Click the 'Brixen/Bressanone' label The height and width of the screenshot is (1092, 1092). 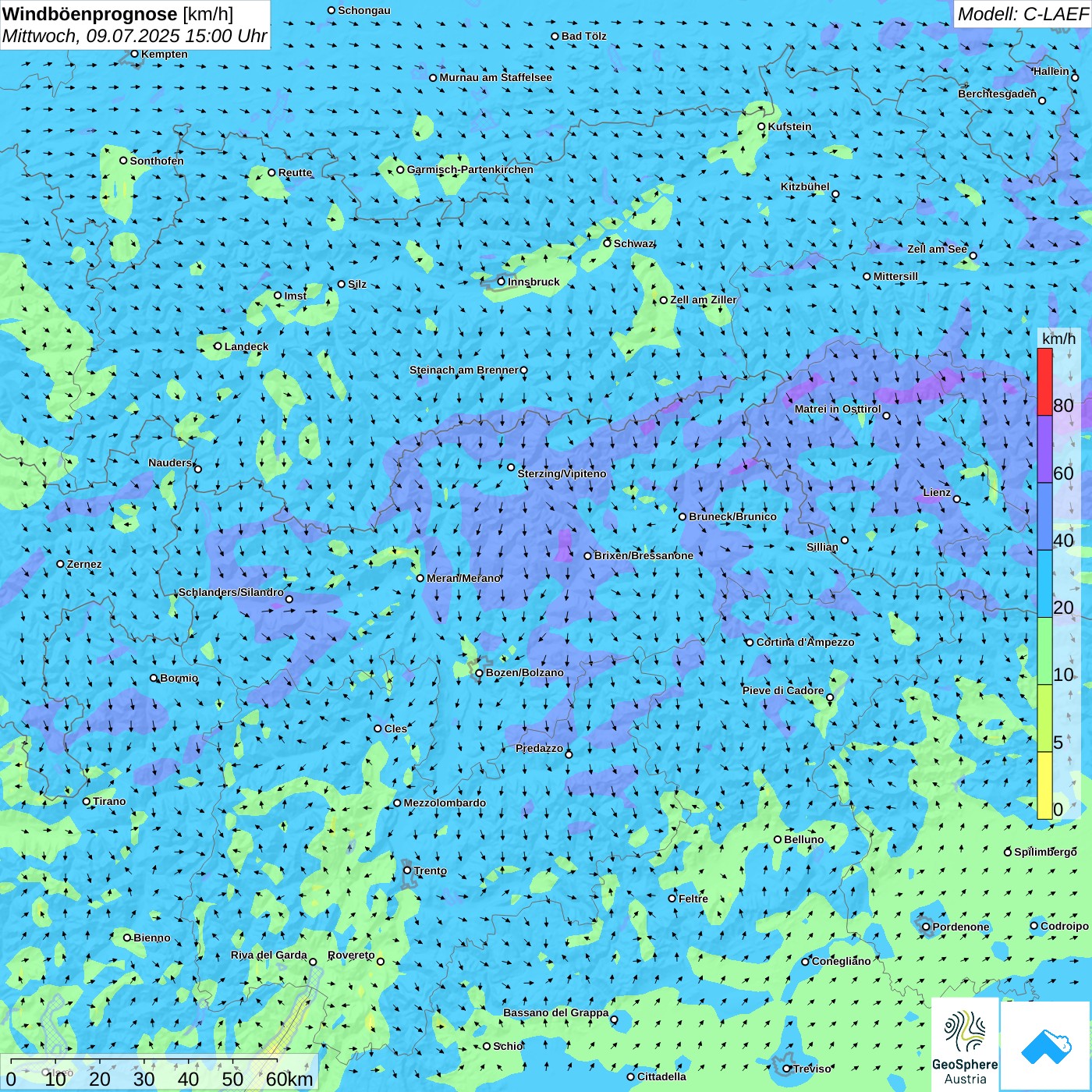tap(643, 555)
